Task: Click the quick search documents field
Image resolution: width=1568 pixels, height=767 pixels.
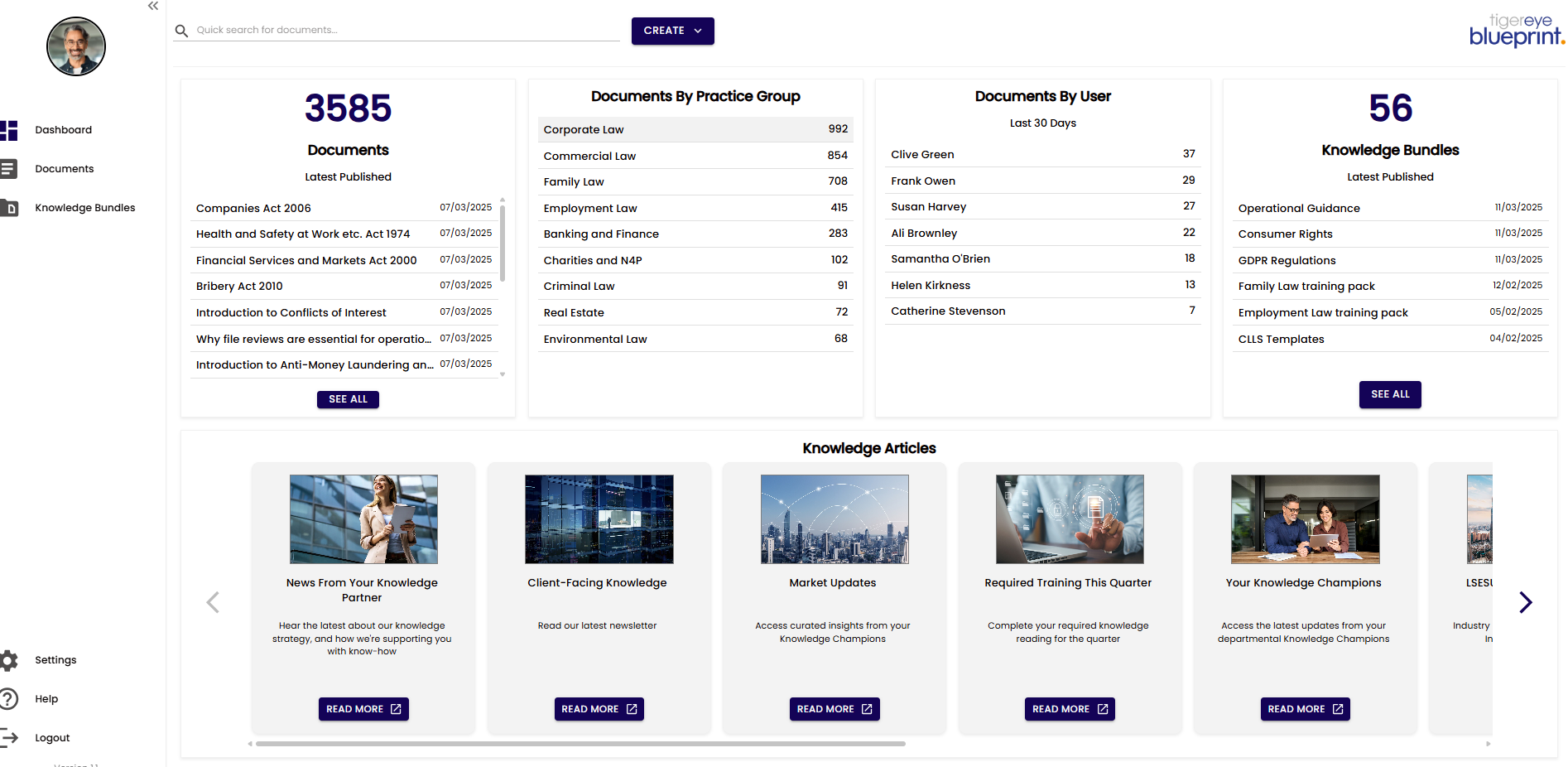Action: 406,30
